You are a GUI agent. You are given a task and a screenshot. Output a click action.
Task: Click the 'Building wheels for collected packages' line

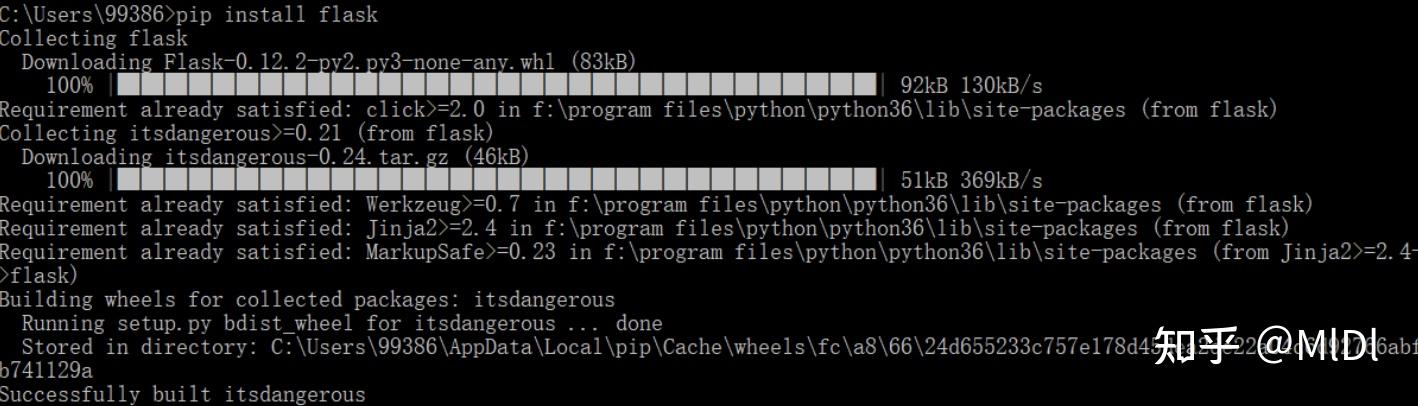click(307, 300)
